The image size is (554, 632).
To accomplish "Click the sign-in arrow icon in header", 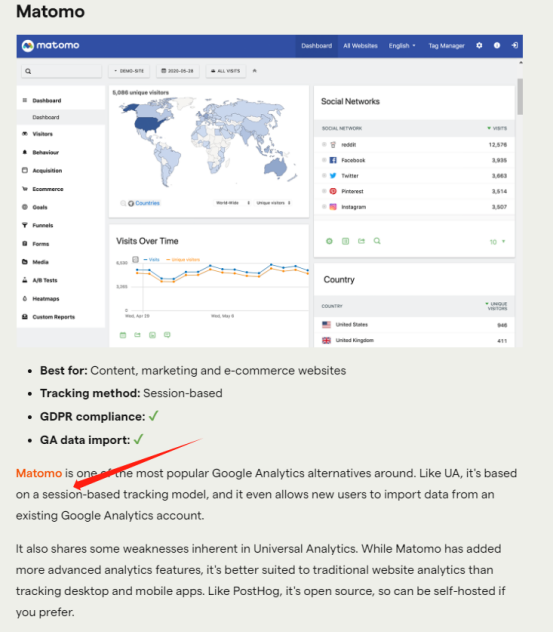I will 514,46.
